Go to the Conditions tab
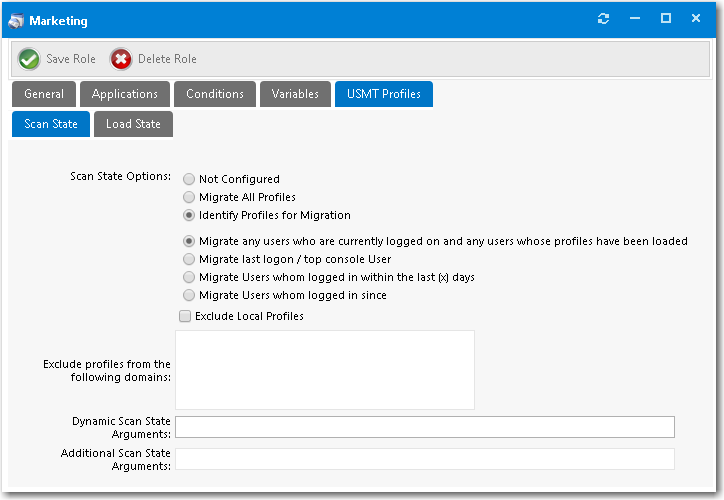Viewport: 724px width, 500px height. coord(215,94)
